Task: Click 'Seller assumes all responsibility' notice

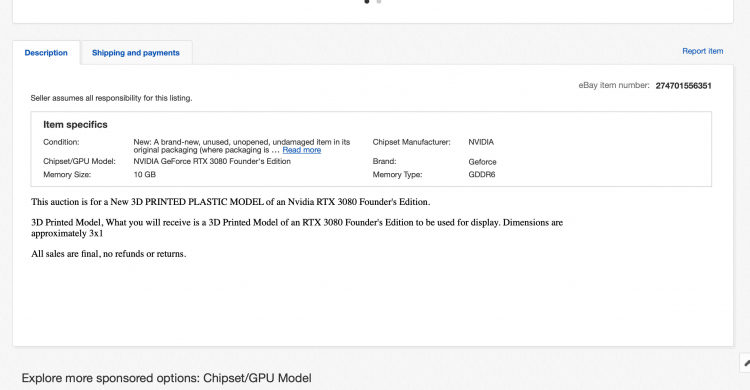Action: (111, 98)
